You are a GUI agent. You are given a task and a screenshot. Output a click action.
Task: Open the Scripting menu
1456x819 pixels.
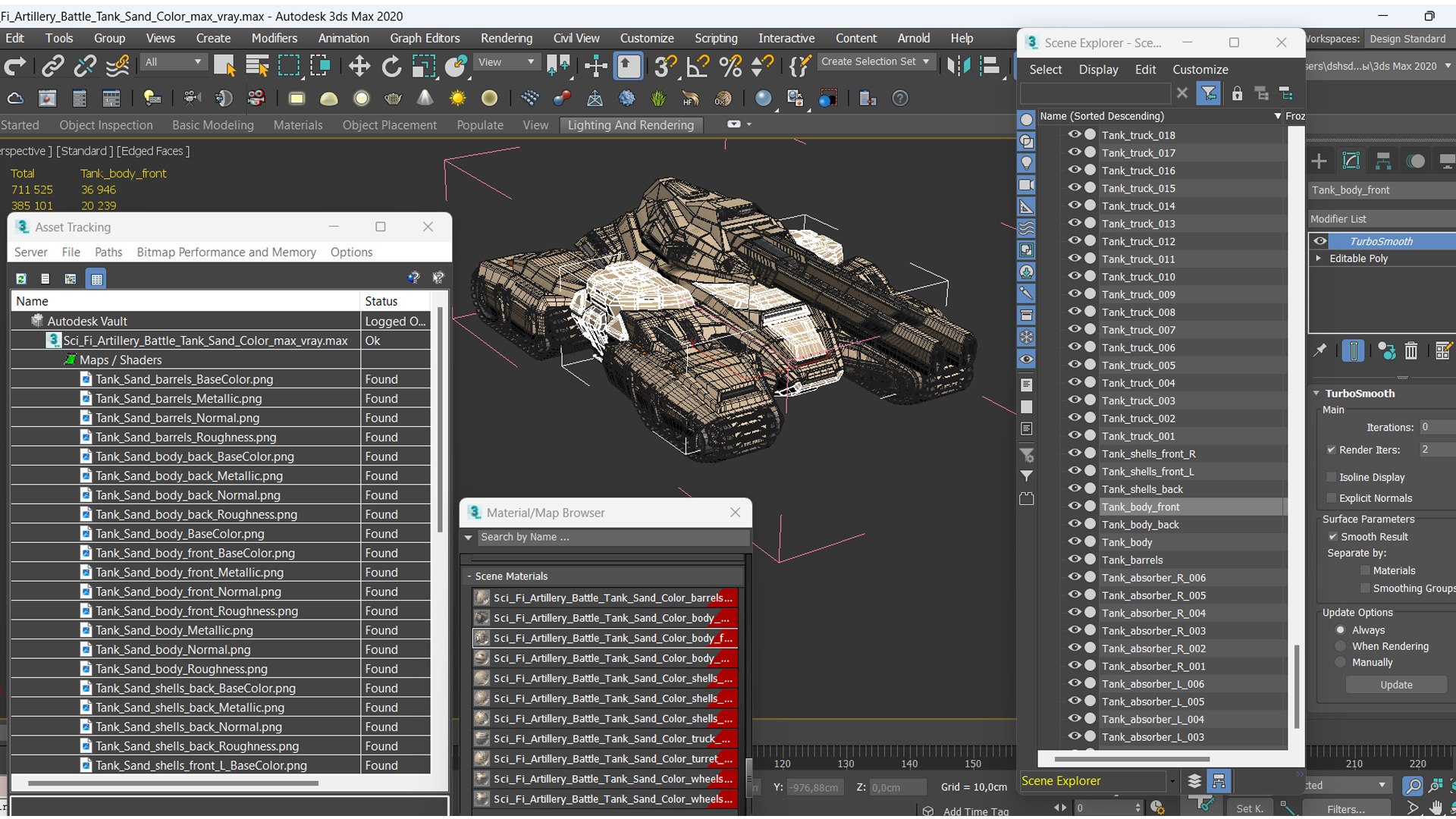tap(716, 38)
